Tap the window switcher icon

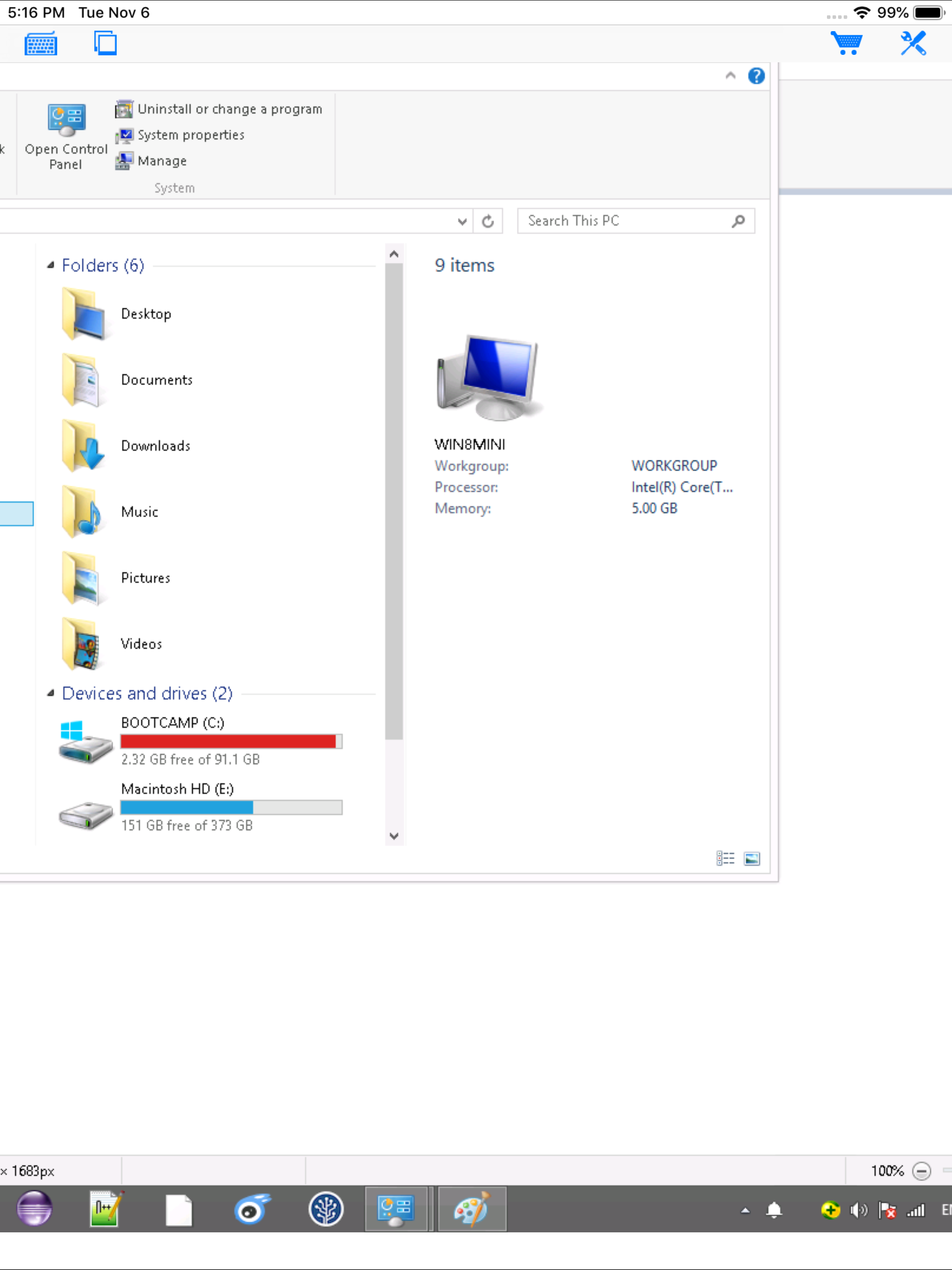(x=105, y=44)
